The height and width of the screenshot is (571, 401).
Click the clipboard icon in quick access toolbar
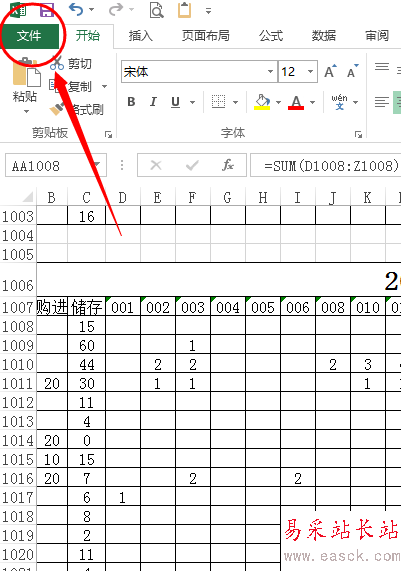click(x=184, y=10)
